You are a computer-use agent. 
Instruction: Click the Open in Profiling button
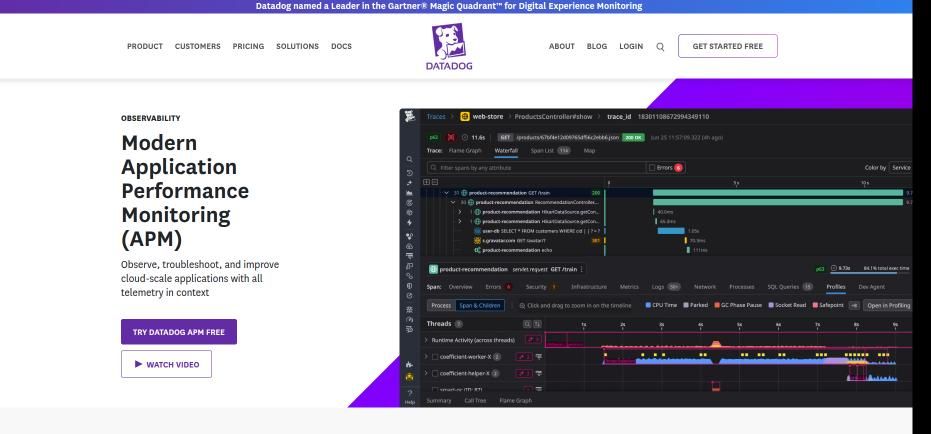[888, 305]
